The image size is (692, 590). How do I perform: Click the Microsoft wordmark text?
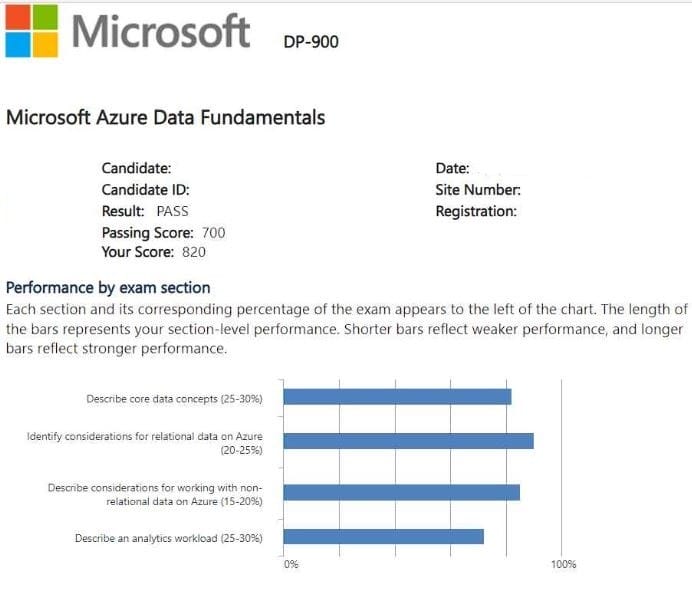pos(160,31)
